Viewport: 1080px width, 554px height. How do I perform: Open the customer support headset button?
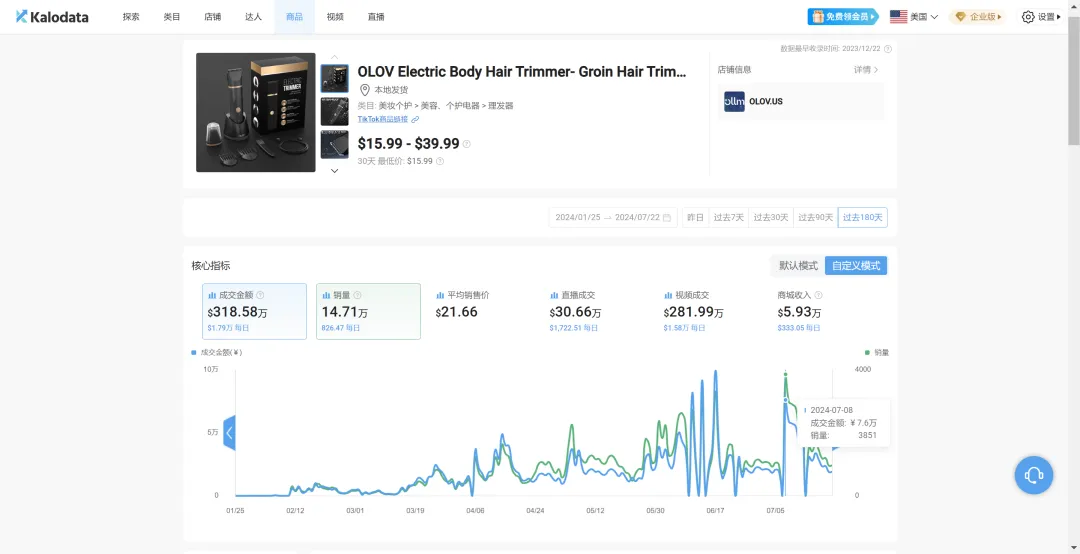pyautogui.click(x=1033, y=475)
